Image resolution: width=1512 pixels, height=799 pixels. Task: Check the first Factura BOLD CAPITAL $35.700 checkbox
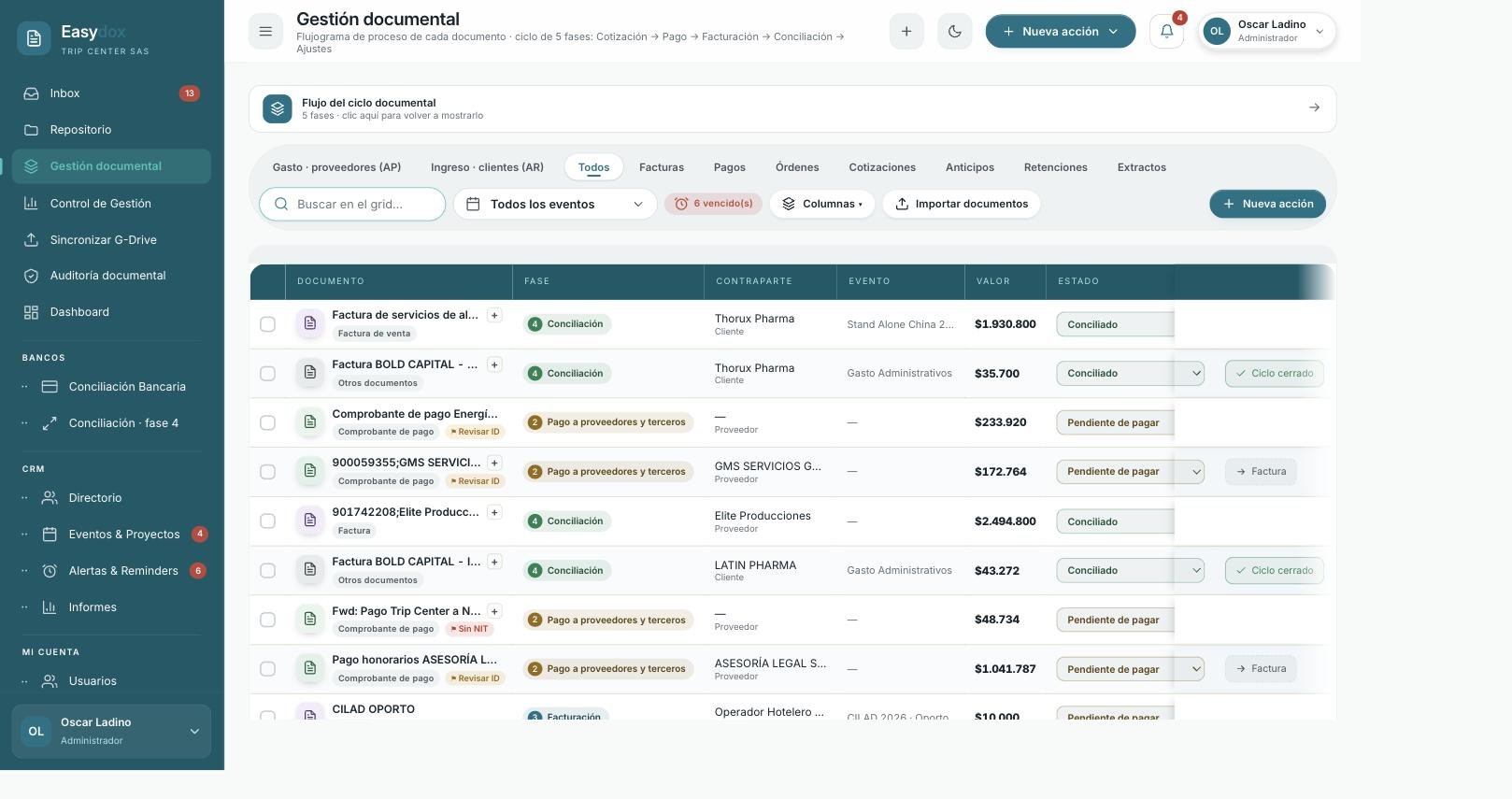267,373
